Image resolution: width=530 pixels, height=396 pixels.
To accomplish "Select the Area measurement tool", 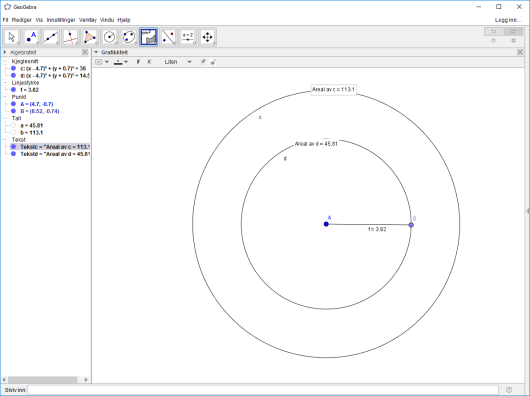I will (x=149, y=37).
